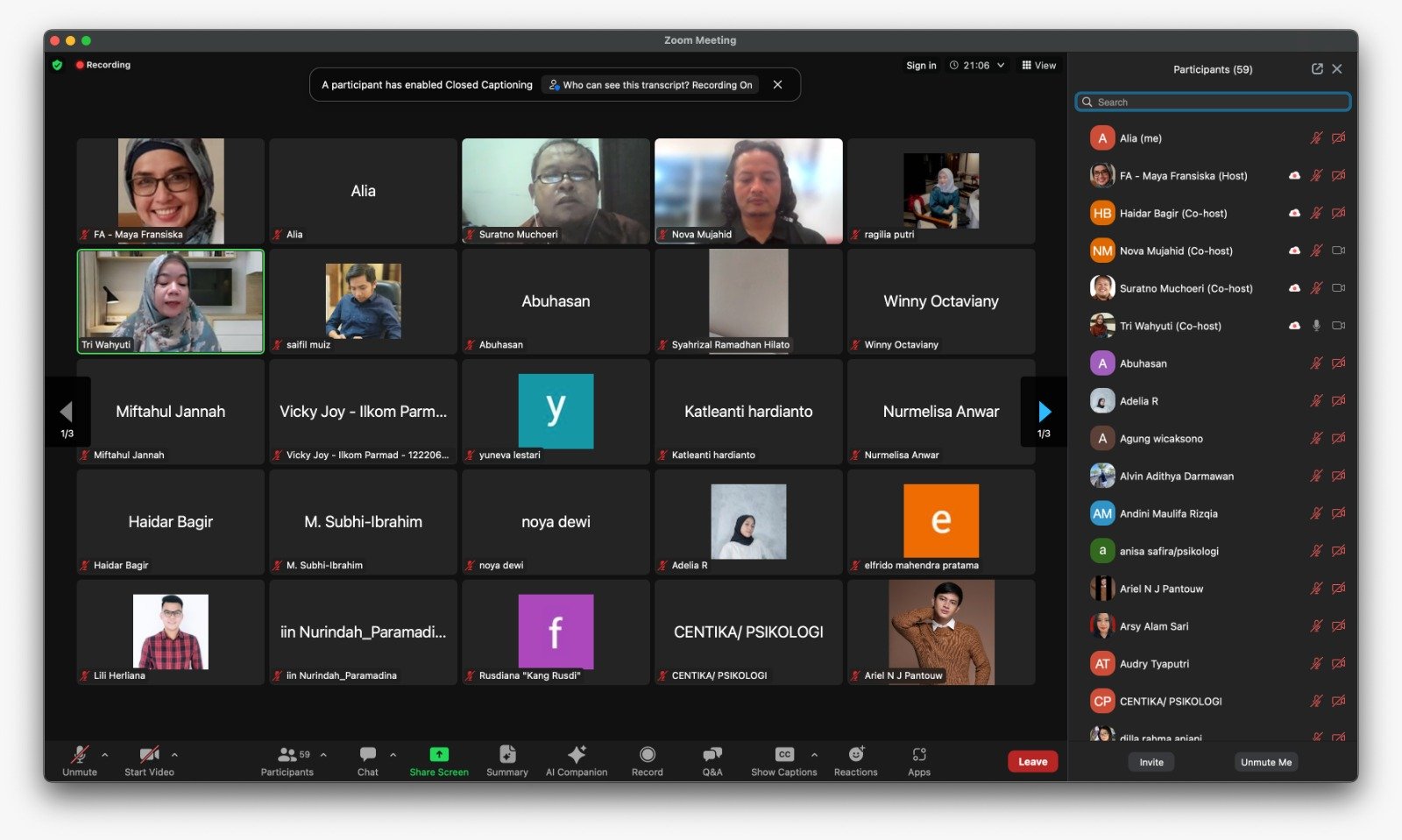This screenshot has height=840, width=1402.
Task: Expand audio options arrow beside Unmute
Action: pos(105,754)
